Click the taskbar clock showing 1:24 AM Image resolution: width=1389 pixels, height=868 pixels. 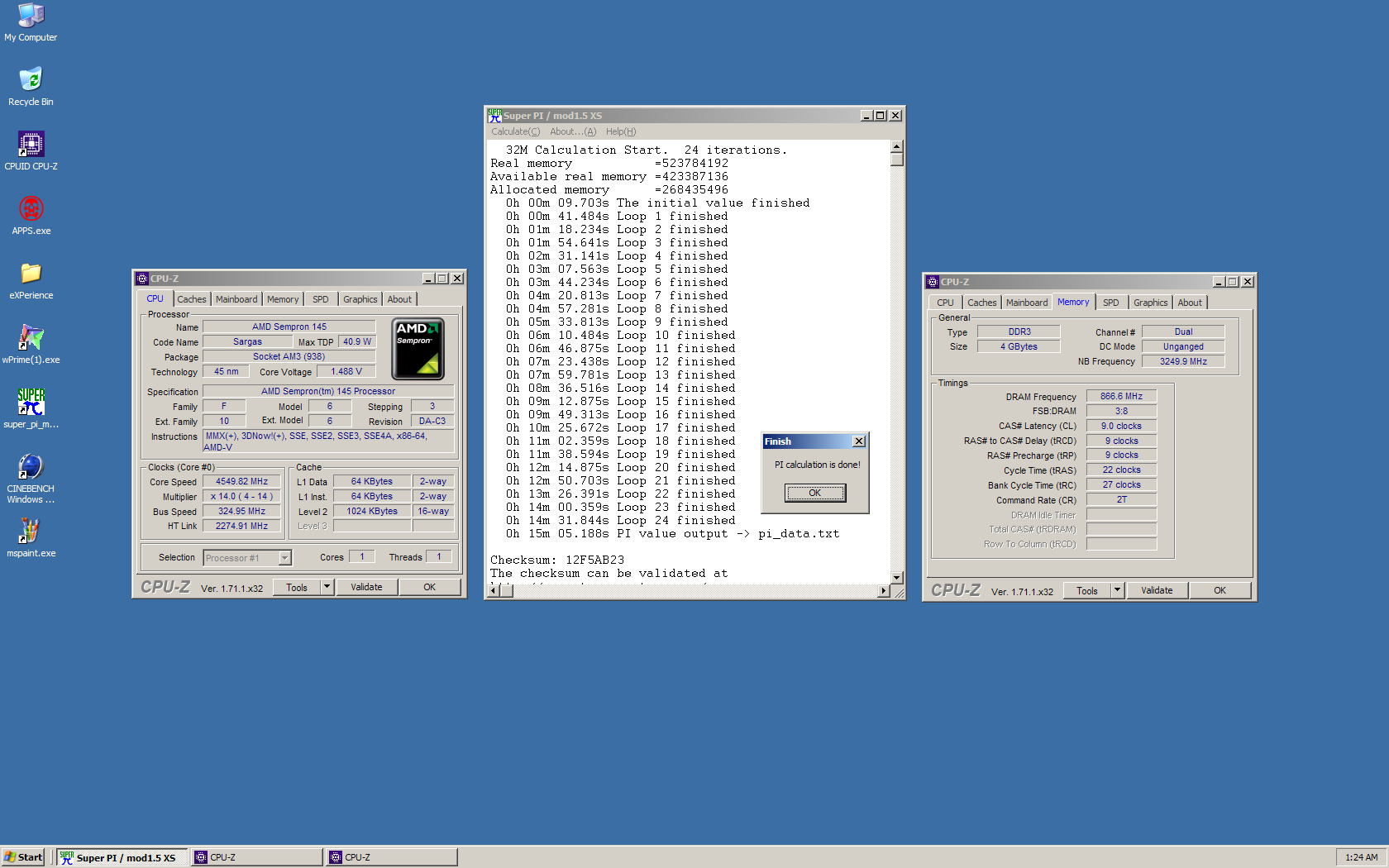click(1361, 857)
